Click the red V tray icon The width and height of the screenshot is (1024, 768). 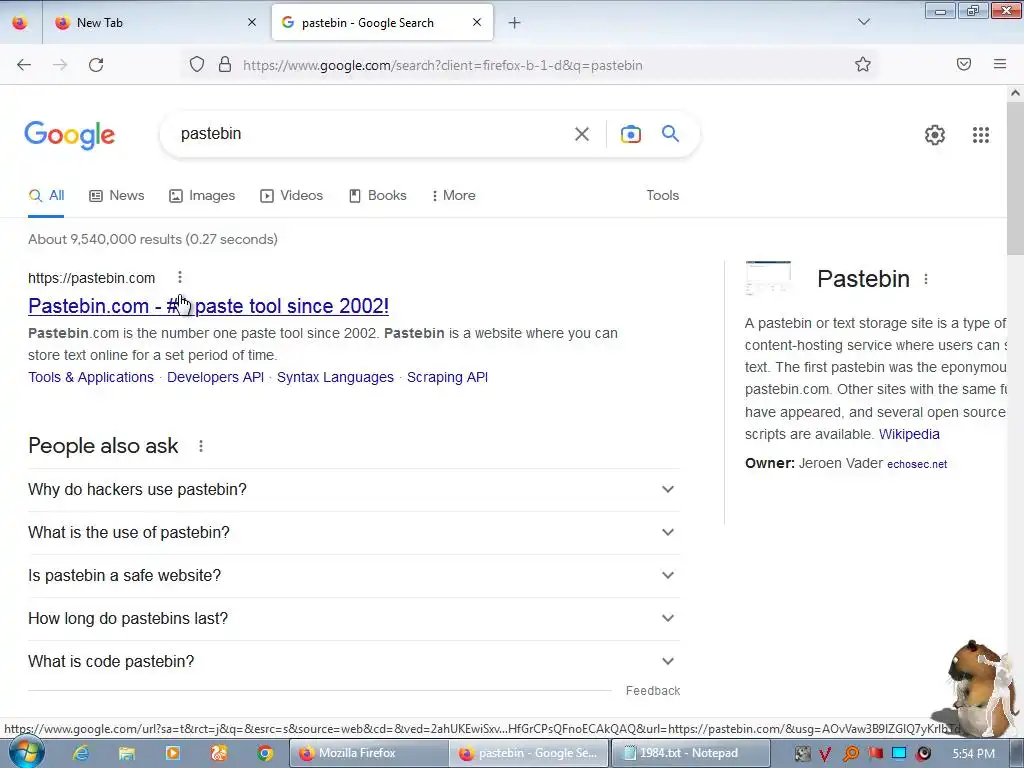coord(825,754)
